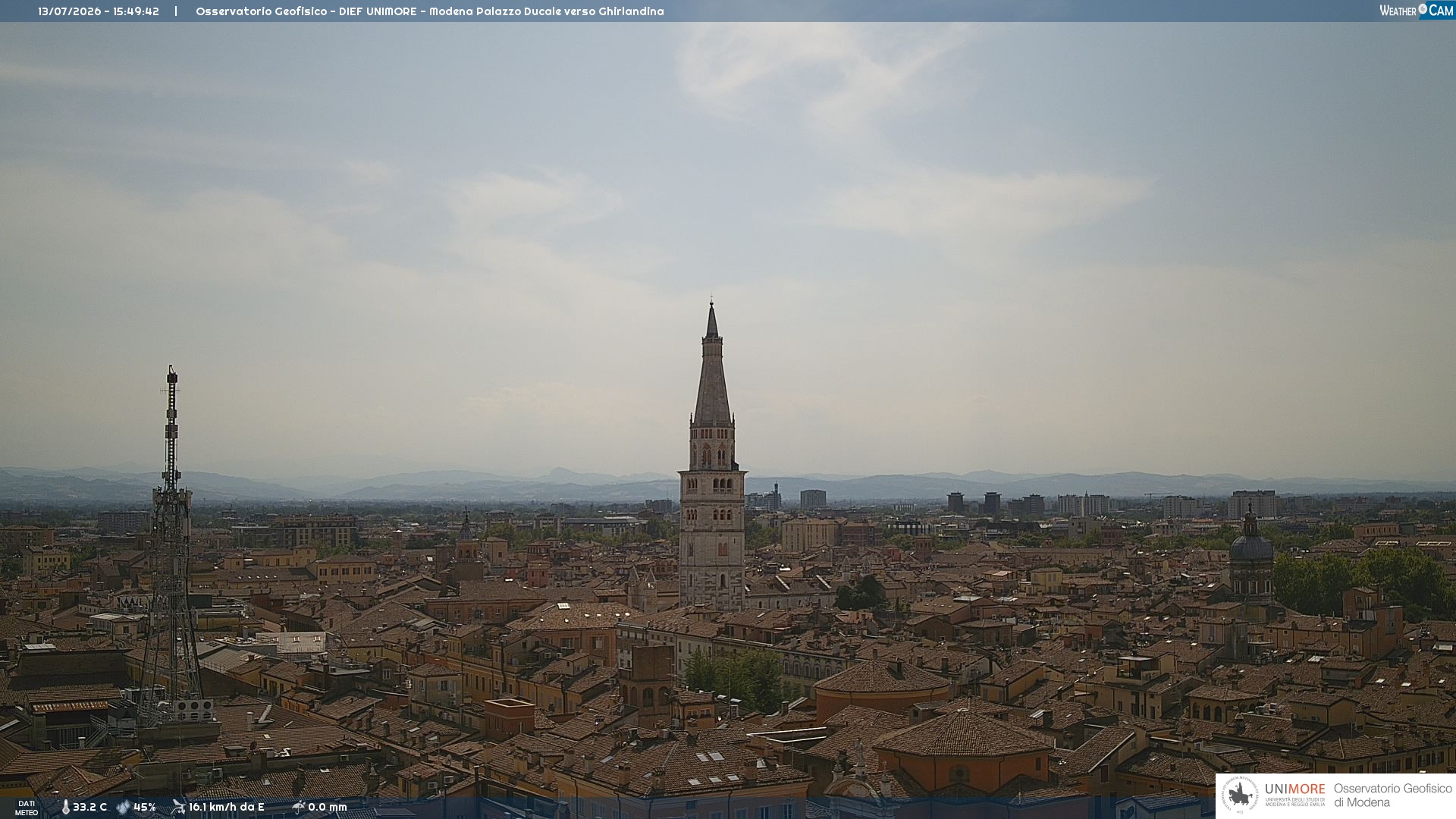Viewport: 1456px width, 819px height.
Task: Click the timestamp 13/07/2026 - 15:49:42
Action: click(99, 11)
